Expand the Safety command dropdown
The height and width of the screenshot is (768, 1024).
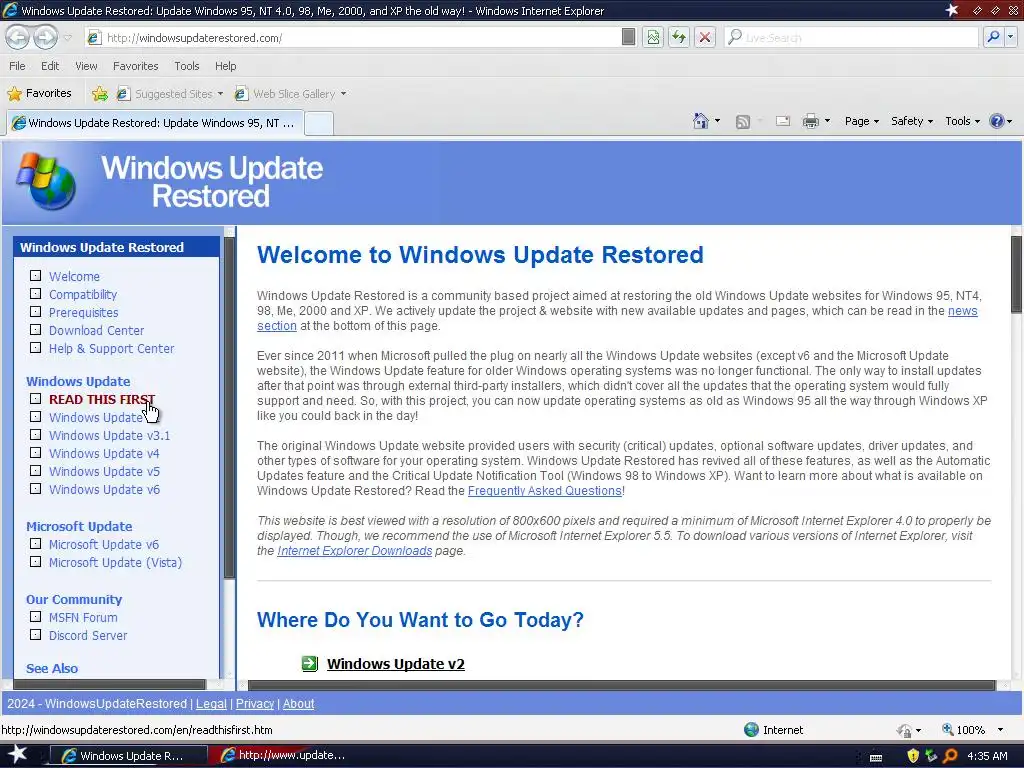point(912,121)
